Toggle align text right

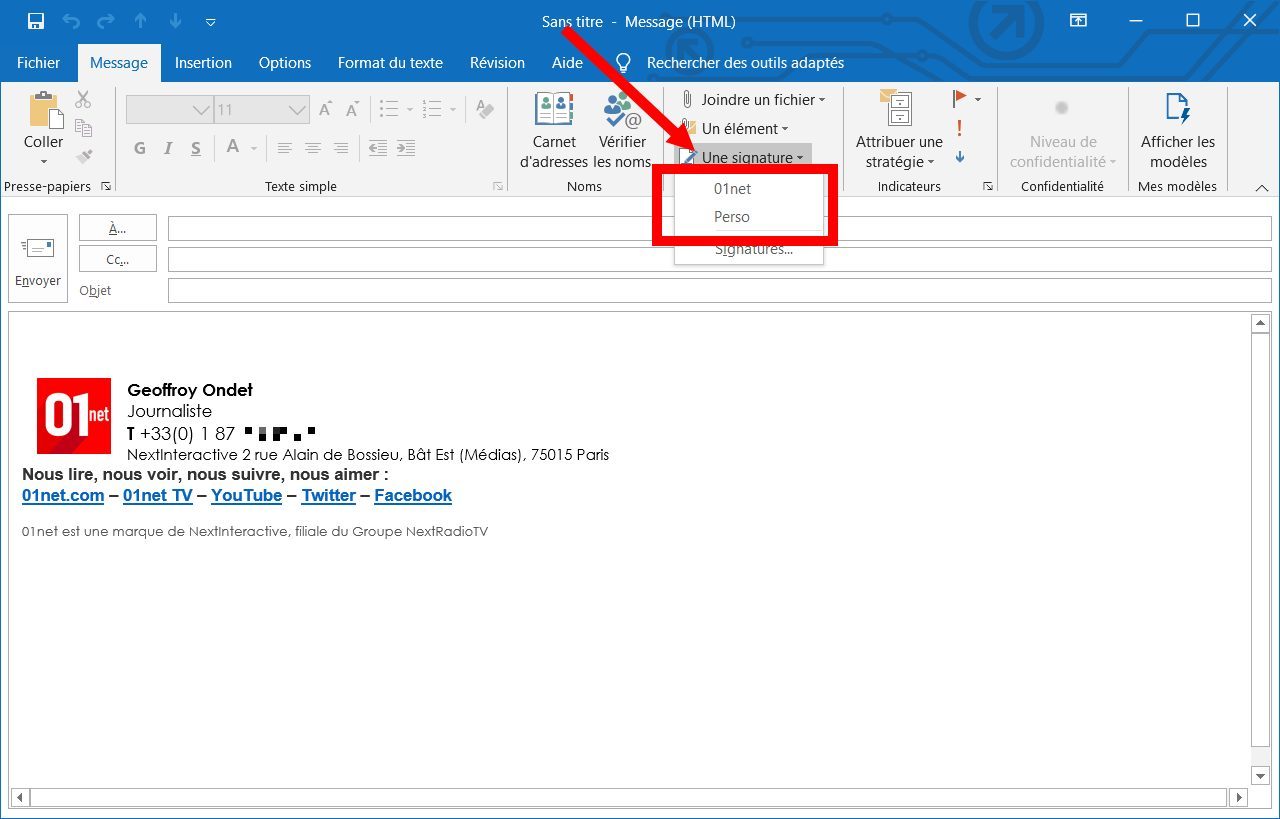(341, 148)
